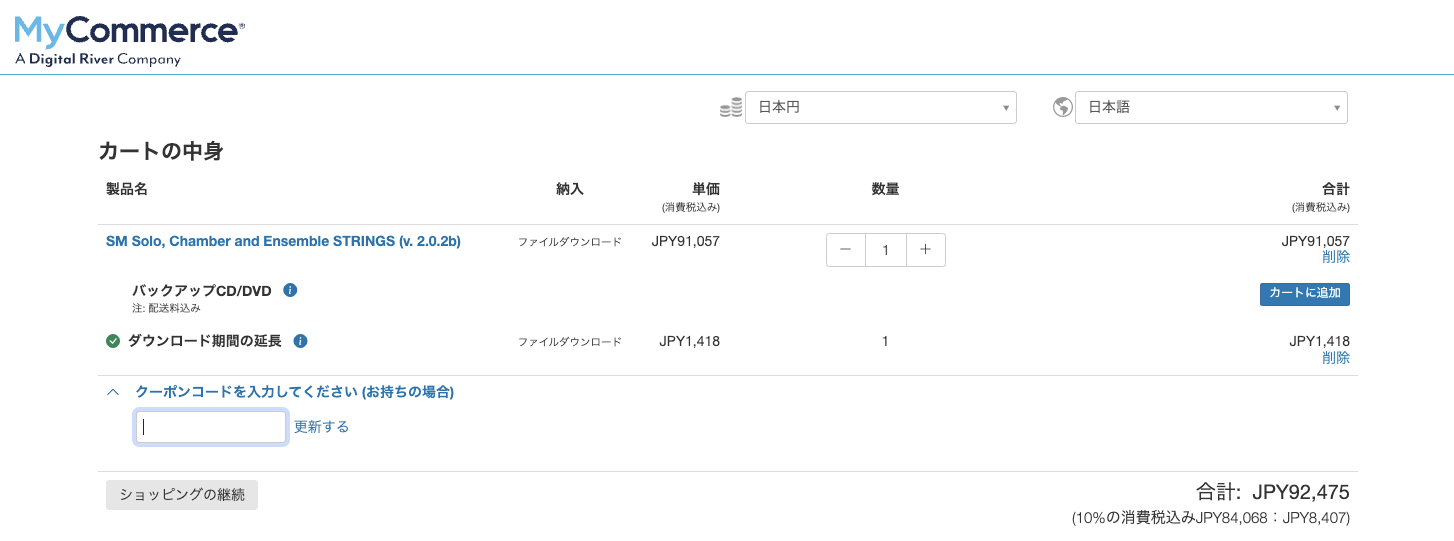Click the quantity field showing 1
Viewport: 1454px width, 541px height.
coord(885,250)
